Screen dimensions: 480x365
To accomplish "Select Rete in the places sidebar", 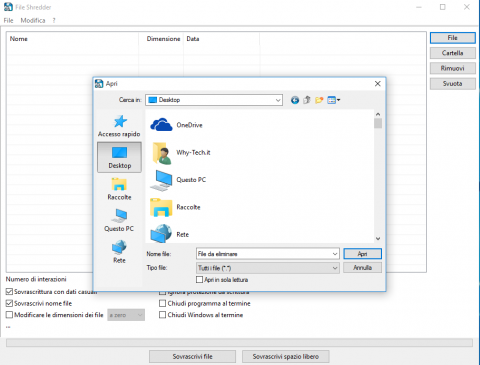I will click(119, 252).
